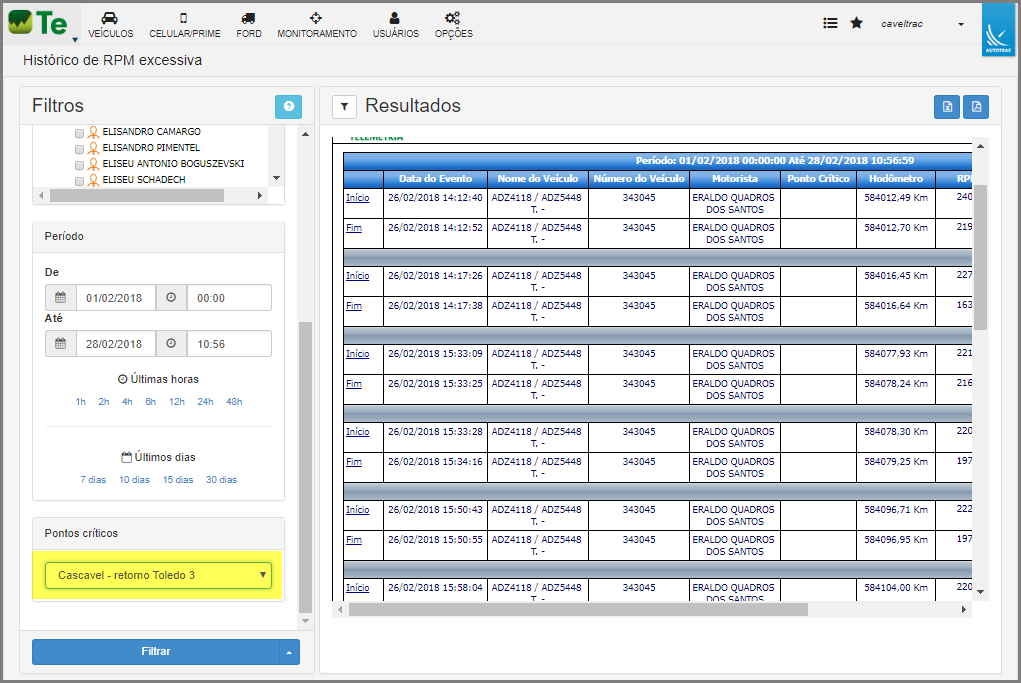
Task: Click the Até date field 28/02/2018
Action: pyautogui.click(x=116, y=343)
